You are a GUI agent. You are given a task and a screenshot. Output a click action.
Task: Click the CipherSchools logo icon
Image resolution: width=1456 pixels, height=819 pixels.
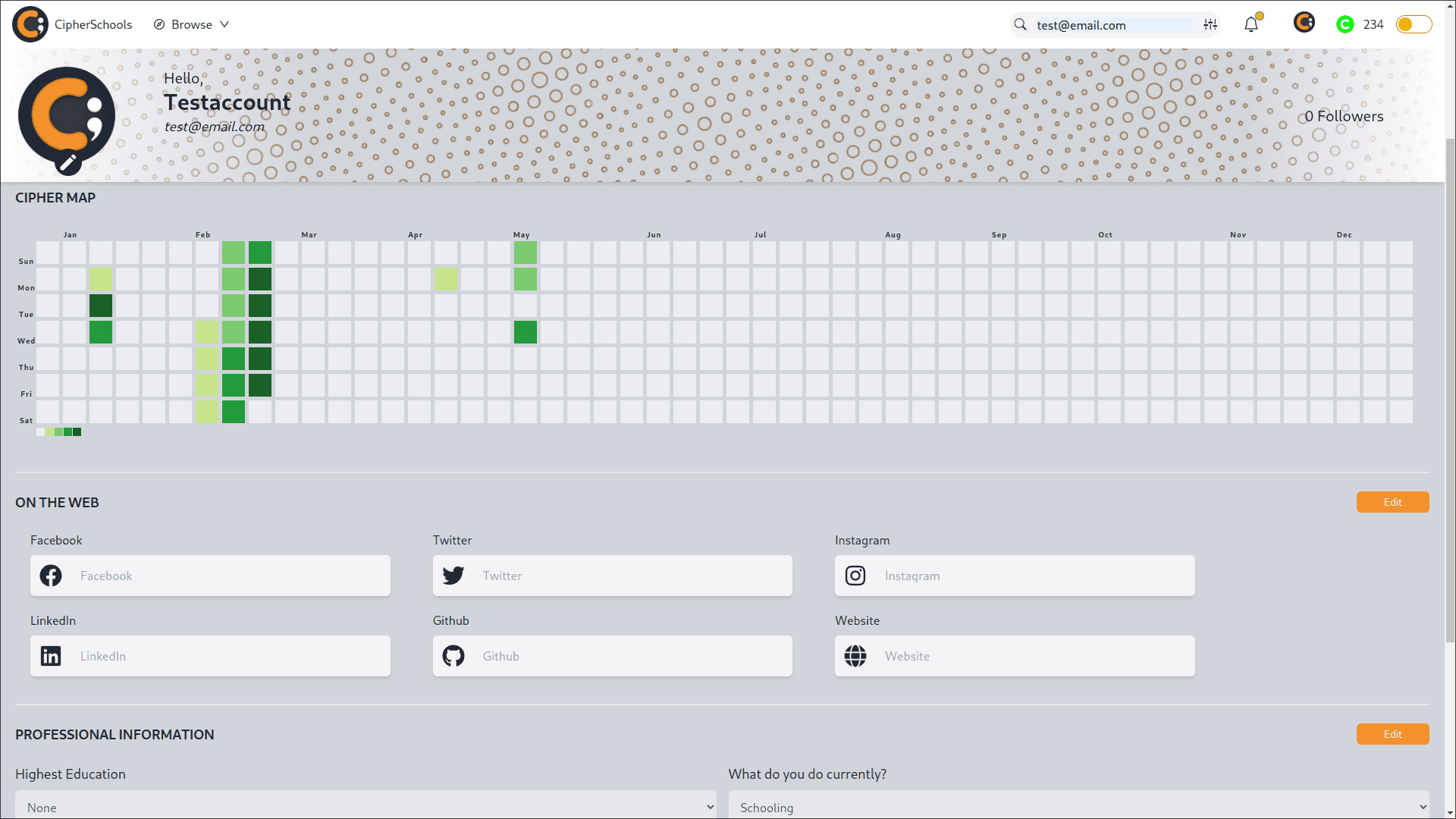(x=30, y=24)
